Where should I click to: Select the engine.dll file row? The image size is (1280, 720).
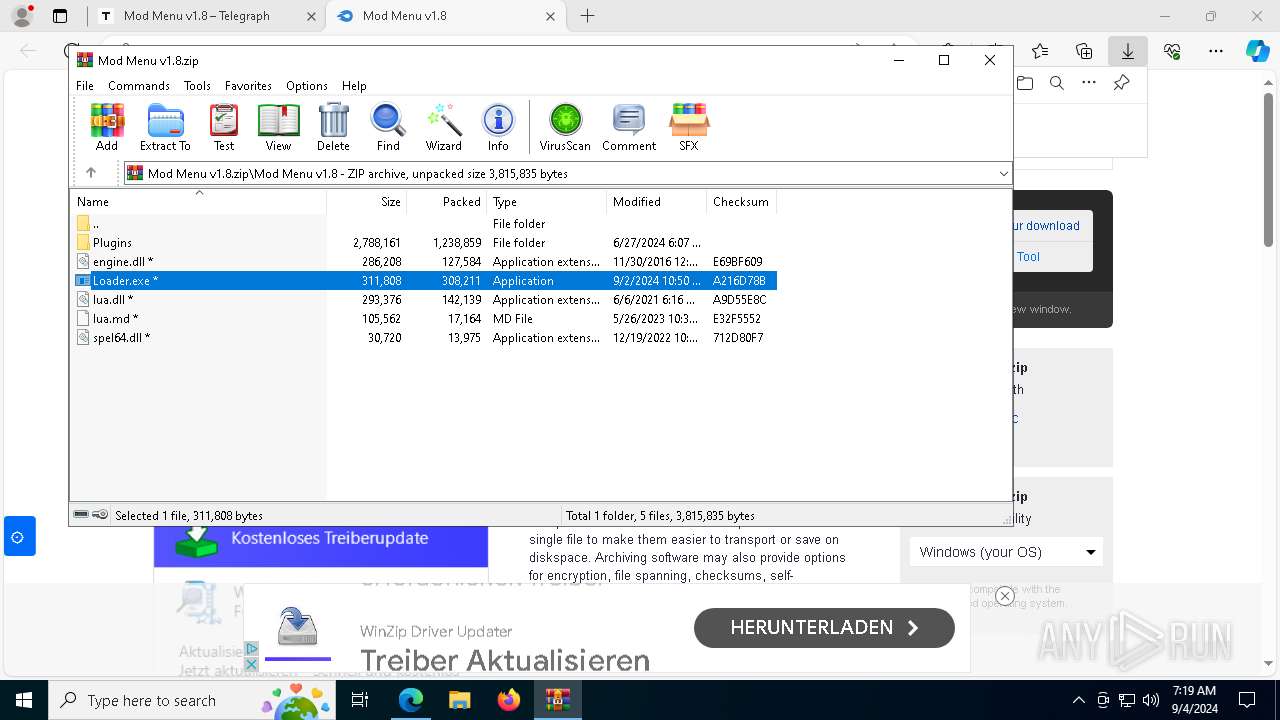click(424, 262)
